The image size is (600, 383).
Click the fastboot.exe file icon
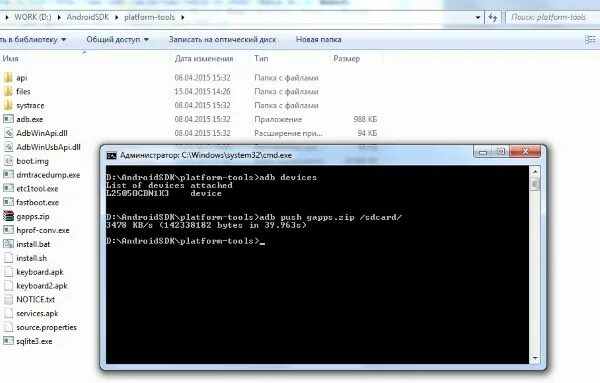[8, 202]
